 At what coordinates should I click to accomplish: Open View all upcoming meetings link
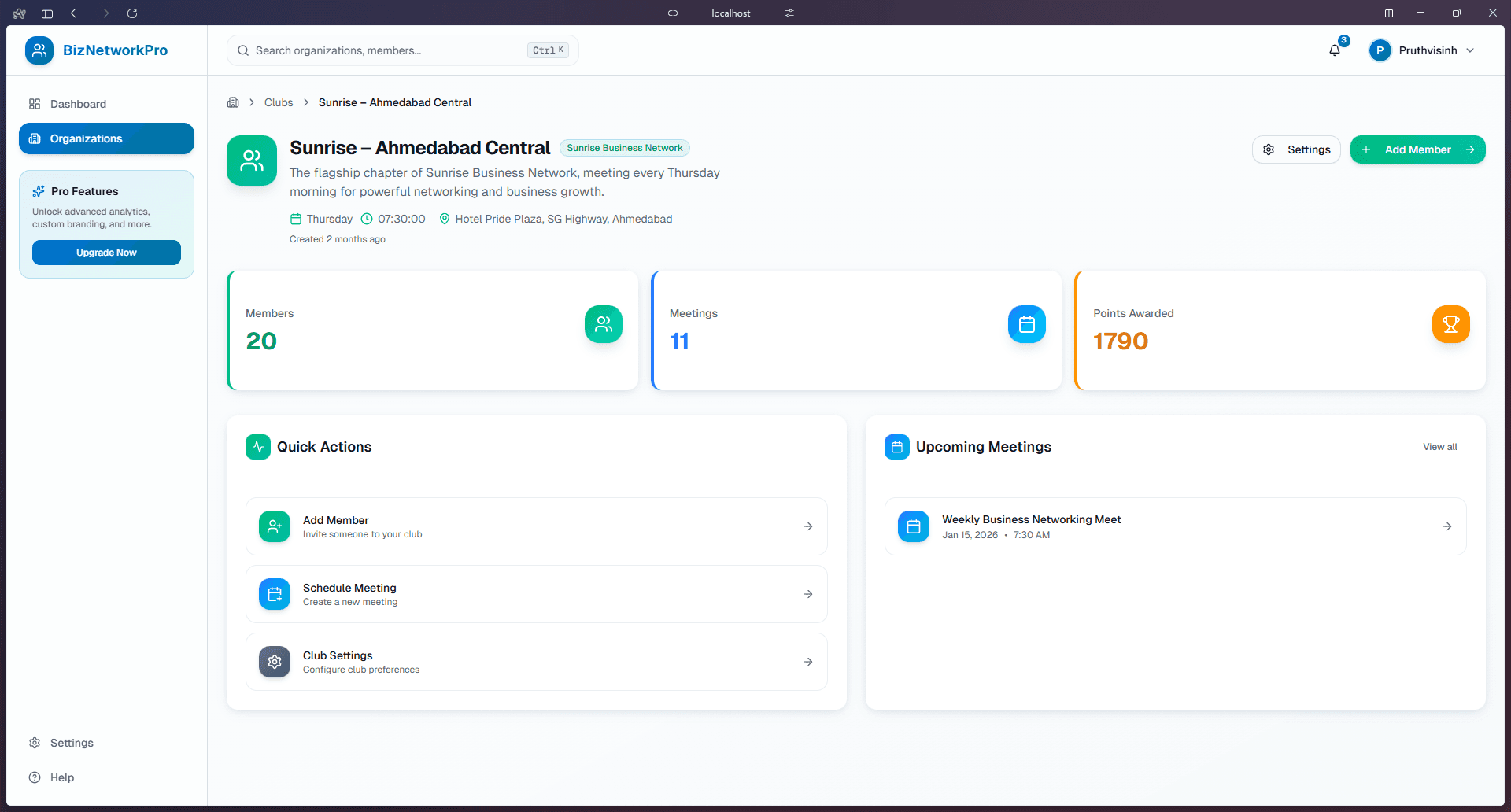(x=1439, y=446)
